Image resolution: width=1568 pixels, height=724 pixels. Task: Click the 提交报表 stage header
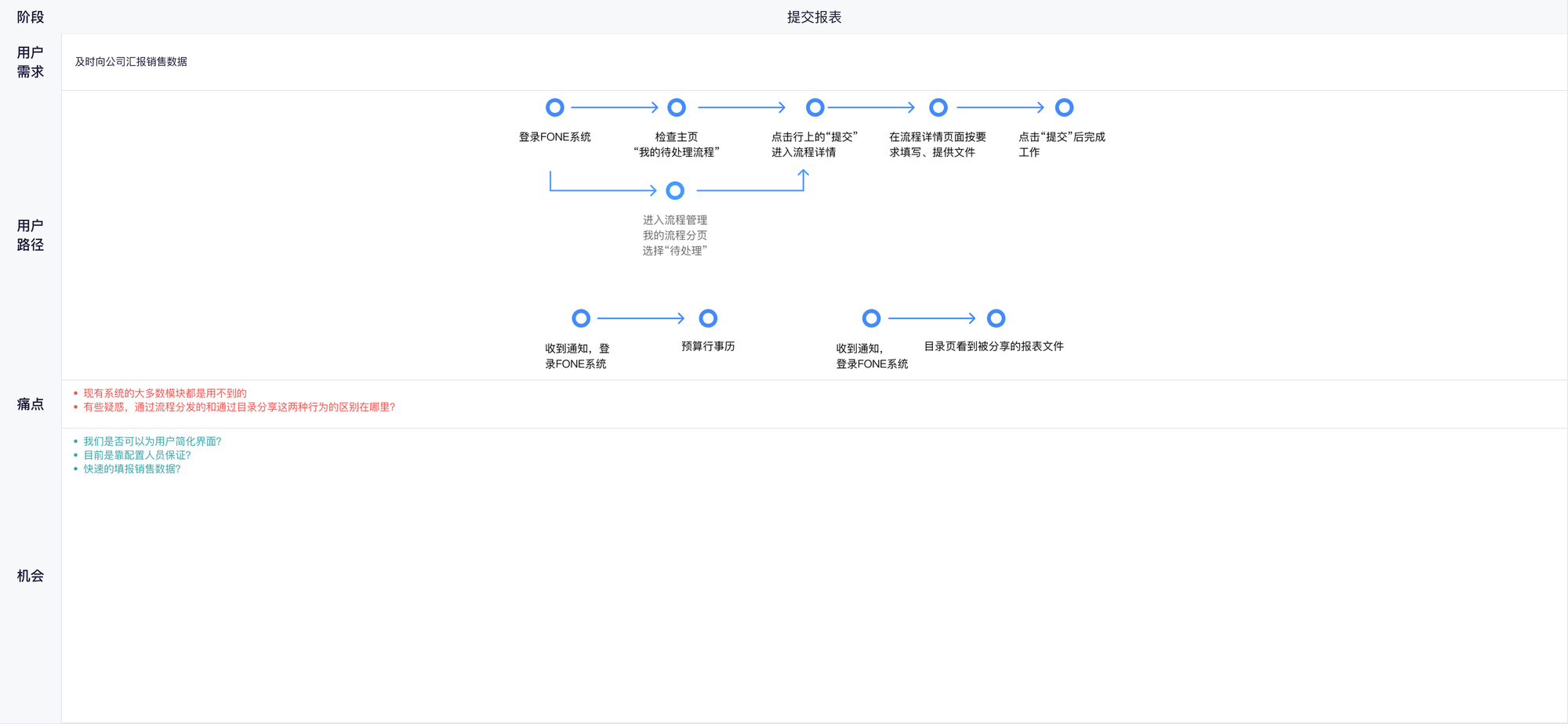coord(814,17)
